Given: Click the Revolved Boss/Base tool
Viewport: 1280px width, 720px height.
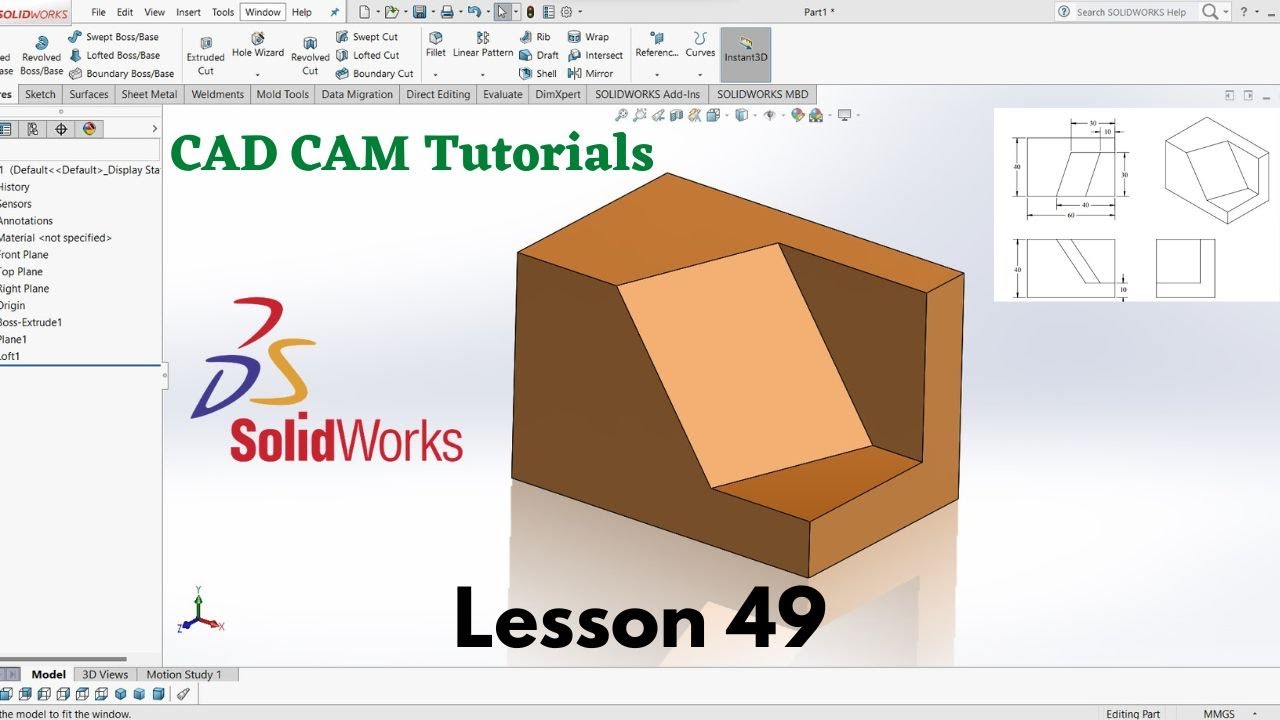Looking at the screenshot, I should point(41,56).
